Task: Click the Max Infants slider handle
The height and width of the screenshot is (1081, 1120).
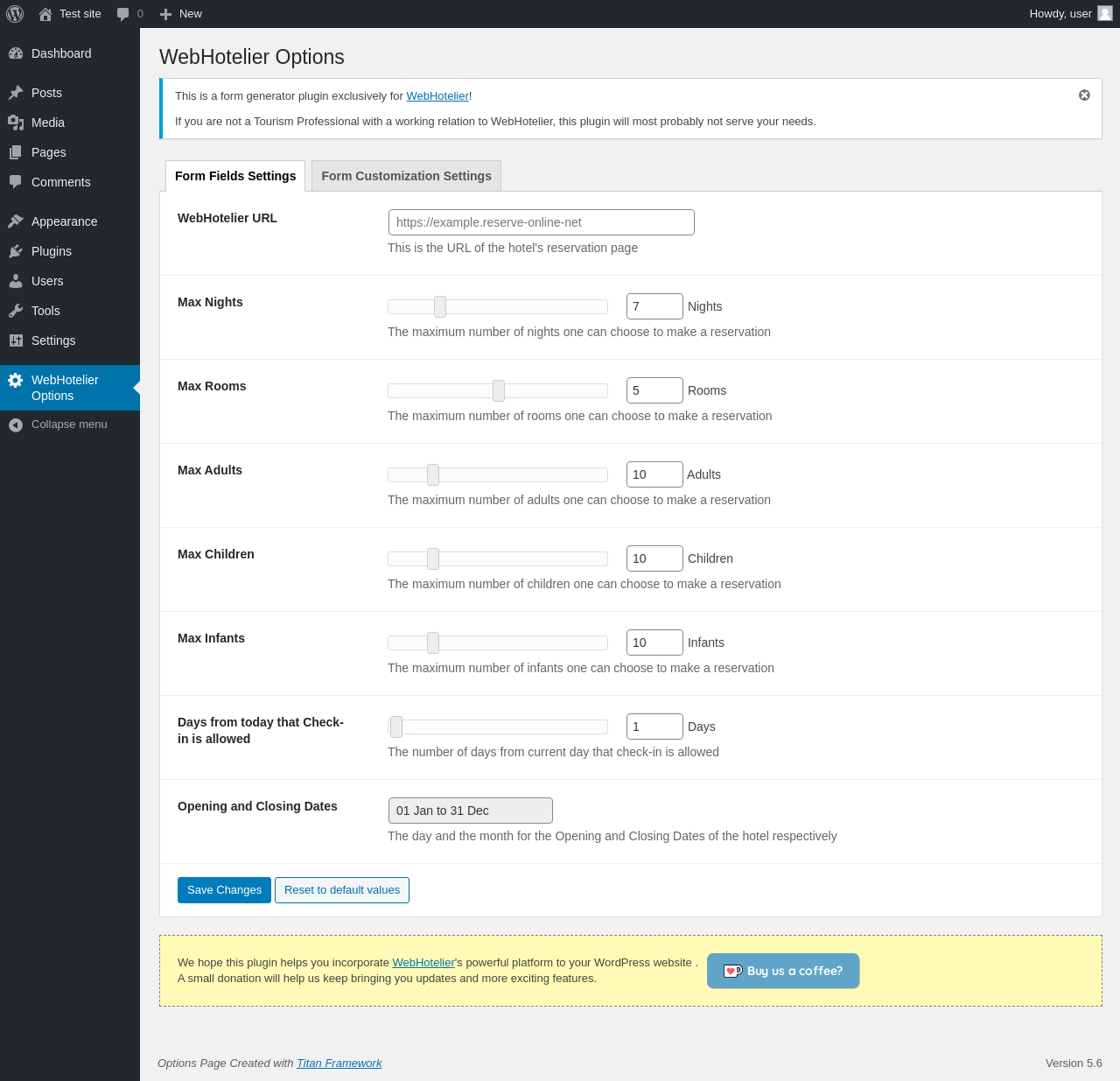Action: (x=433, y=642)
